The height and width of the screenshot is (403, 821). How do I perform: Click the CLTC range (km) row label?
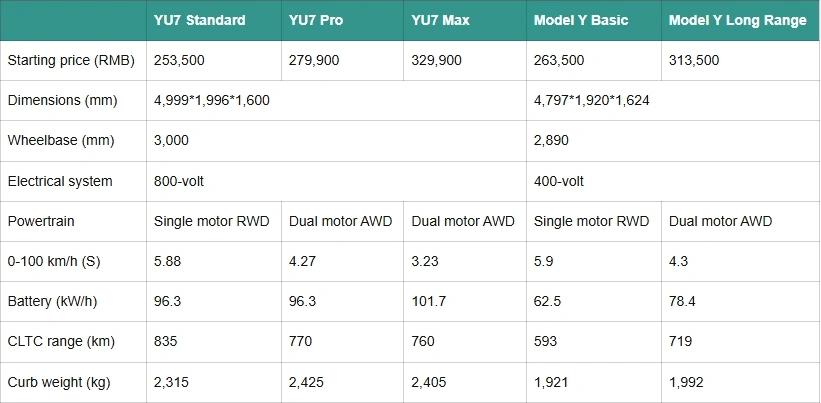(x=59, y=342)
